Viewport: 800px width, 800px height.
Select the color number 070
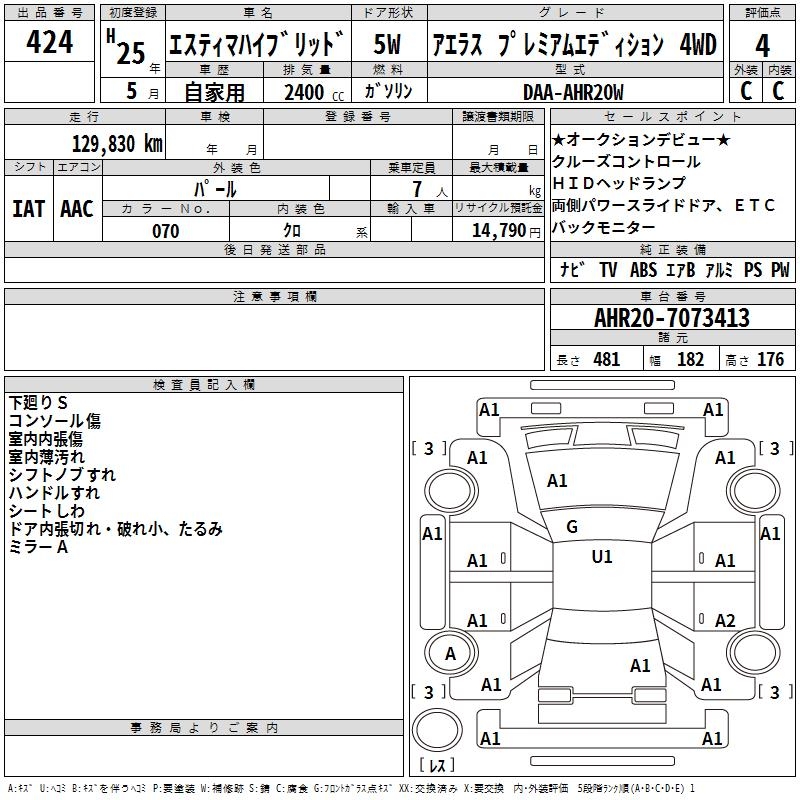pyautogui.click(x=166, y=231)
